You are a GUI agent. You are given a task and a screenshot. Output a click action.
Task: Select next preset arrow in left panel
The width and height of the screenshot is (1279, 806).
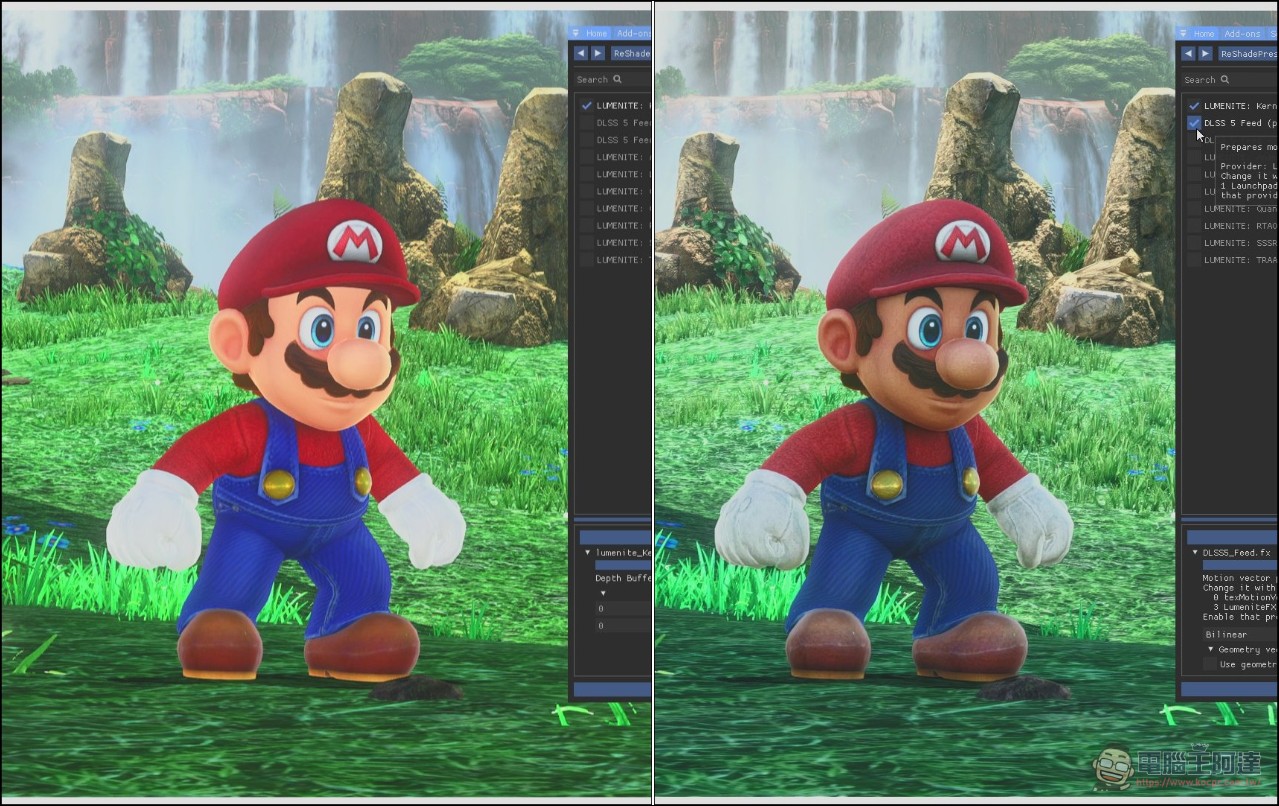click(597, 53)
